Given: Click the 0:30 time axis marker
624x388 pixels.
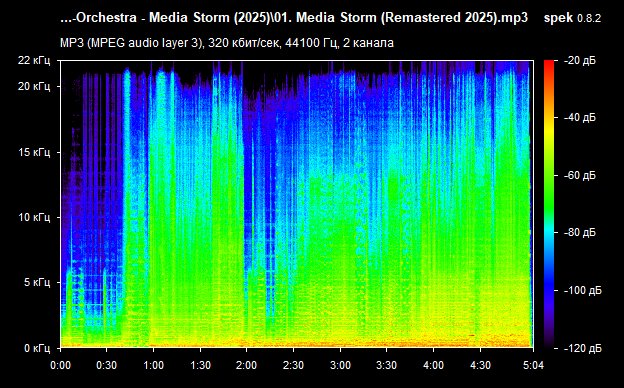Looking at the screenshot, I should (x=107, y=365).
